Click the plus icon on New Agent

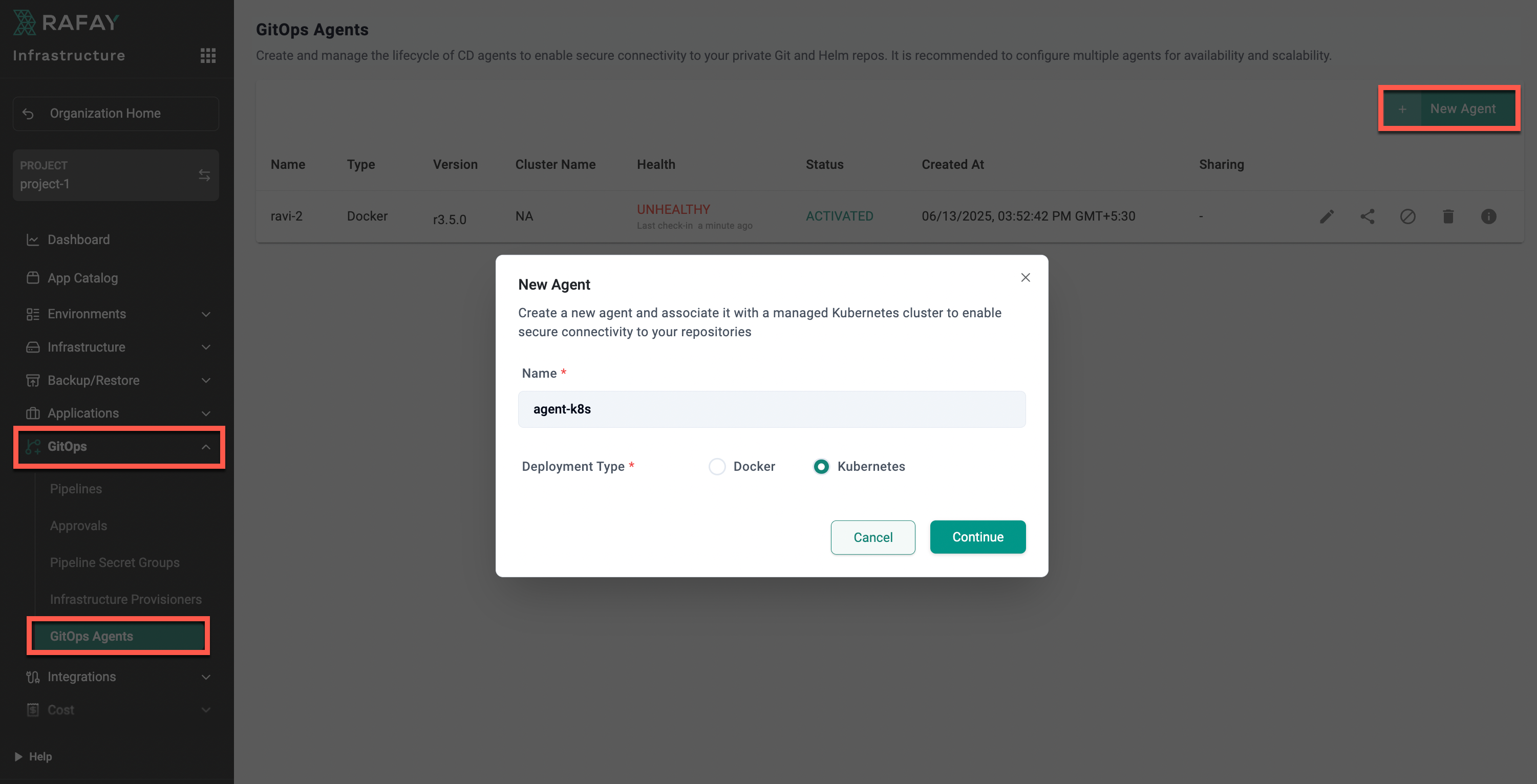click(1402, 109)
